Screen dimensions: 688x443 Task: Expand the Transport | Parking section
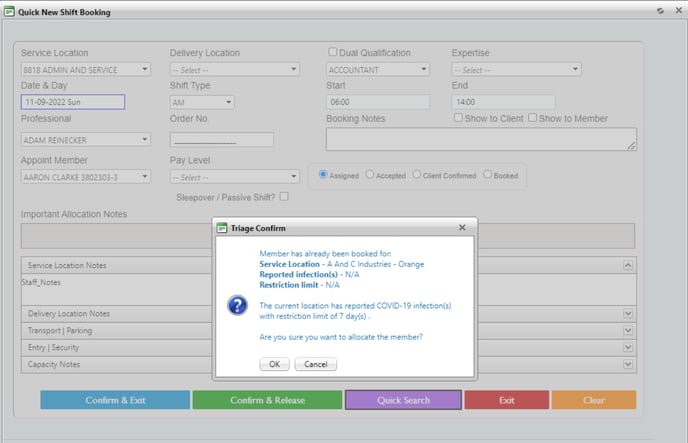tap(628, 331)
